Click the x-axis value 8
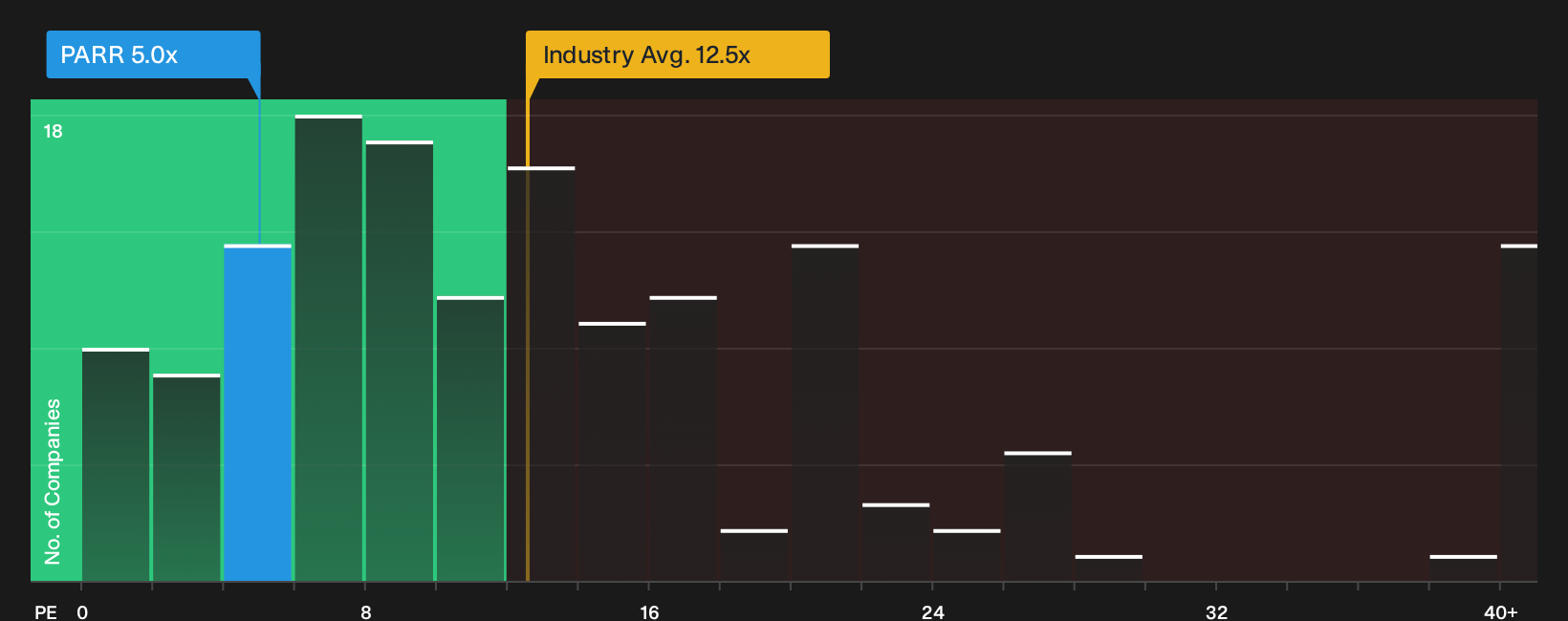The width and height of the screenshot is (1568, 621). 365,611
